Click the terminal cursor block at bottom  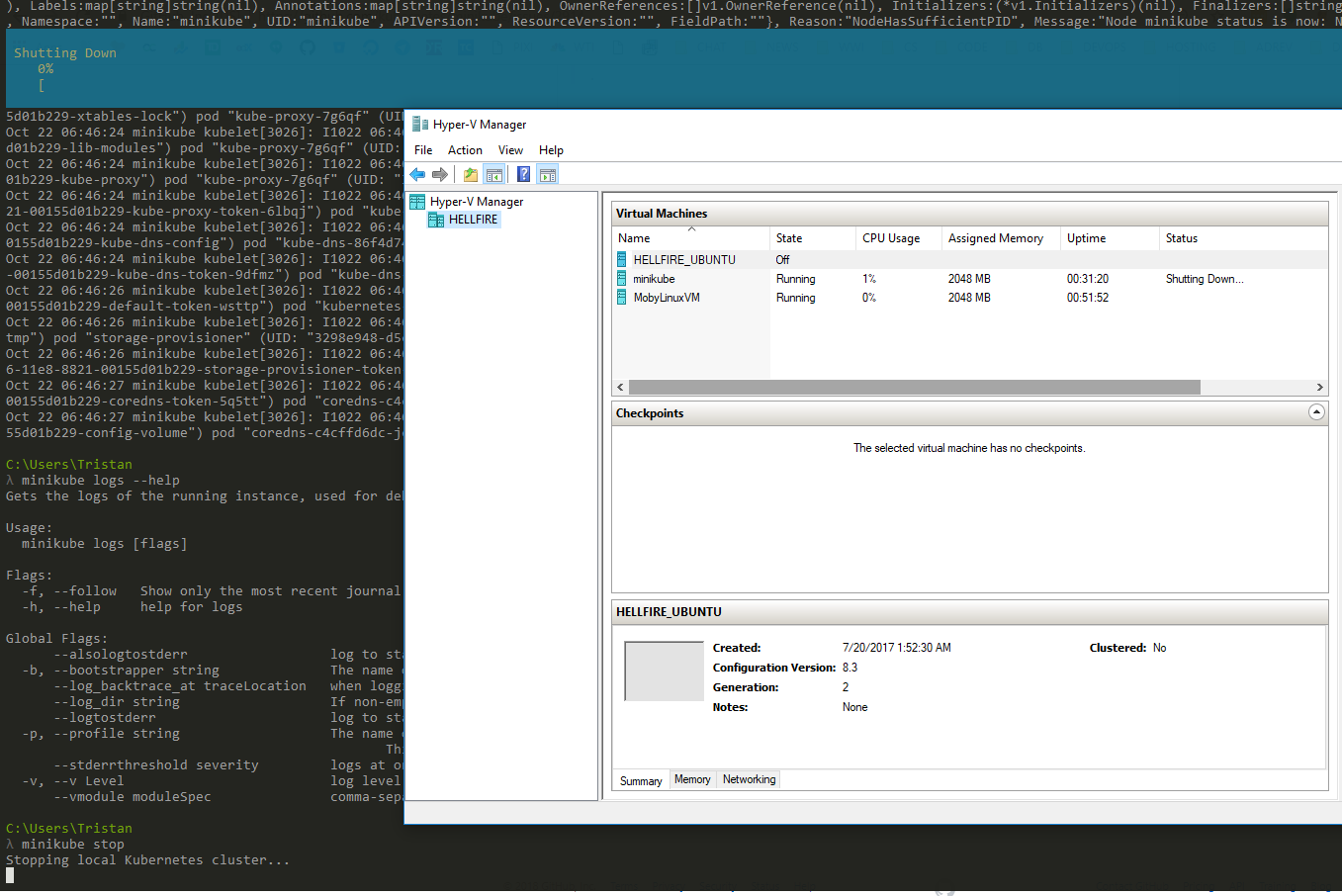point(10,875)
